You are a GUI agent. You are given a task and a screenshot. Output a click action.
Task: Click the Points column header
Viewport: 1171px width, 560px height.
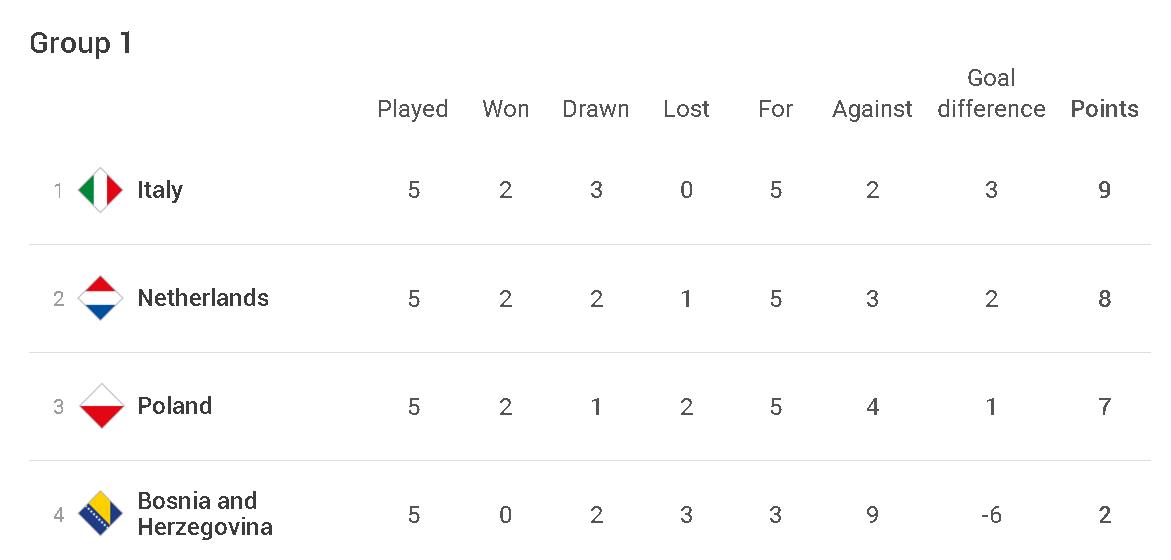point(1104,109)
